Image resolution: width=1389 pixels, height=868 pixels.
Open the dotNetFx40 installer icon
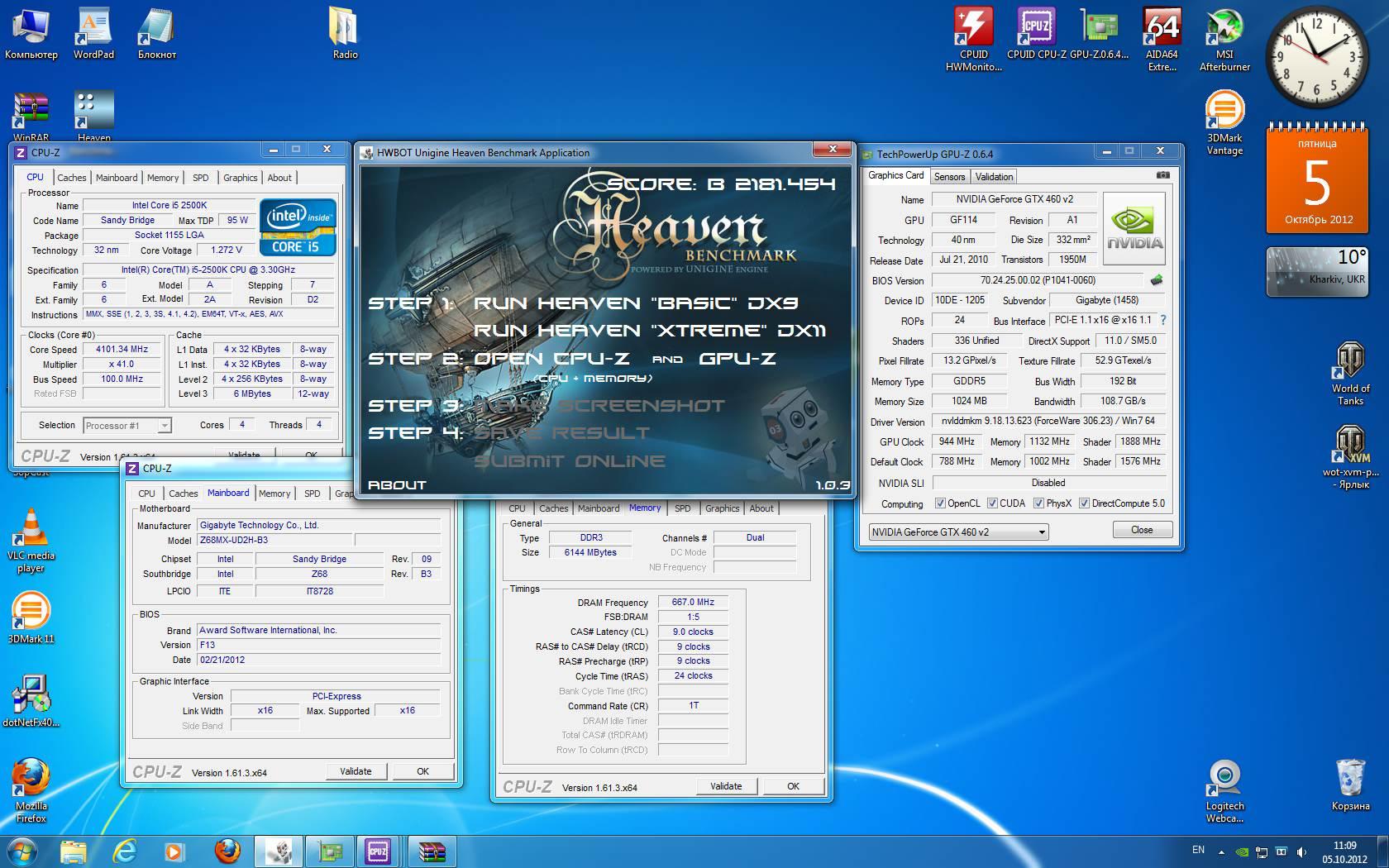click(x=31, y=701)
